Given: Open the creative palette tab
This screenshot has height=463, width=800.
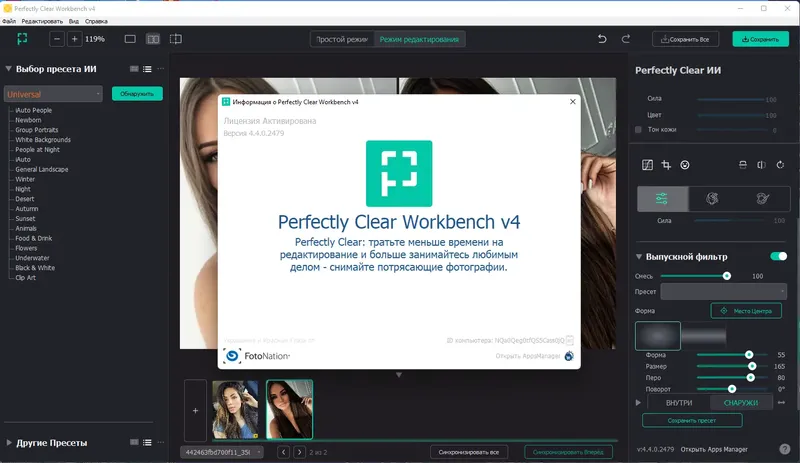Looking at the screenshot, I should tap(763, 199).
